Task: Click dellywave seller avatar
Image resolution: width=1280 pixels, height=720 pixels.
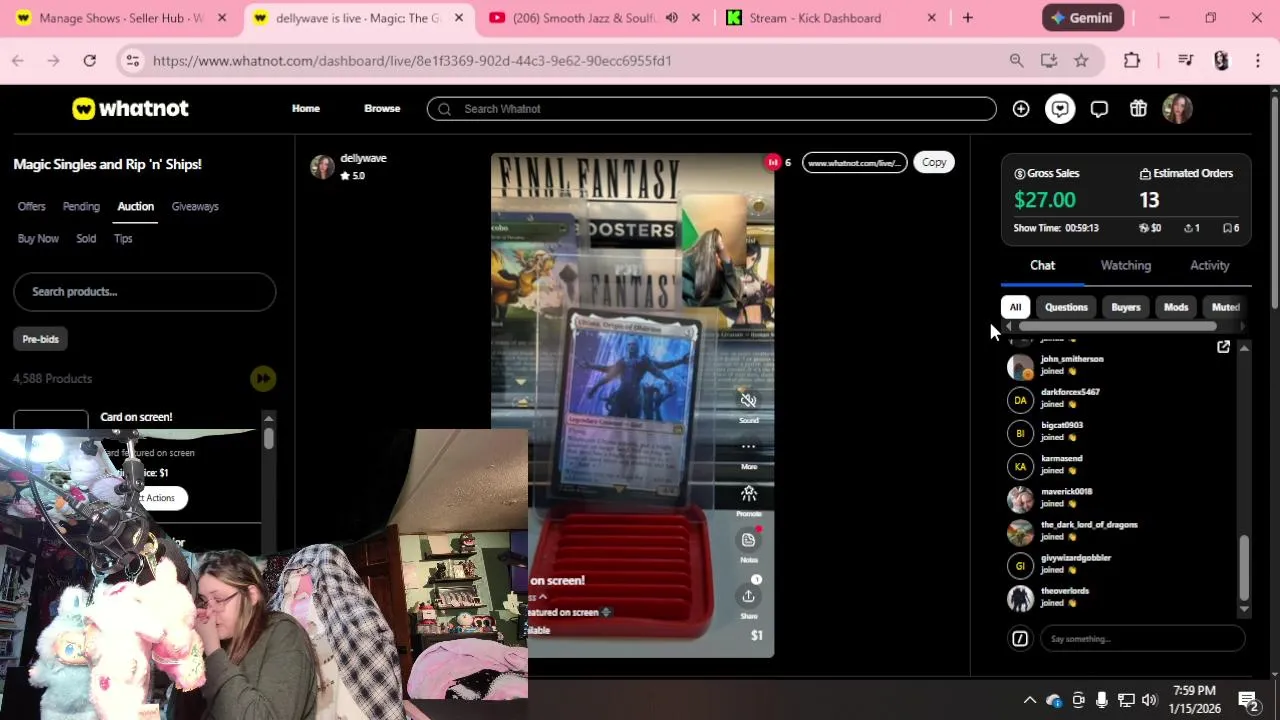Action: (322, 167)
